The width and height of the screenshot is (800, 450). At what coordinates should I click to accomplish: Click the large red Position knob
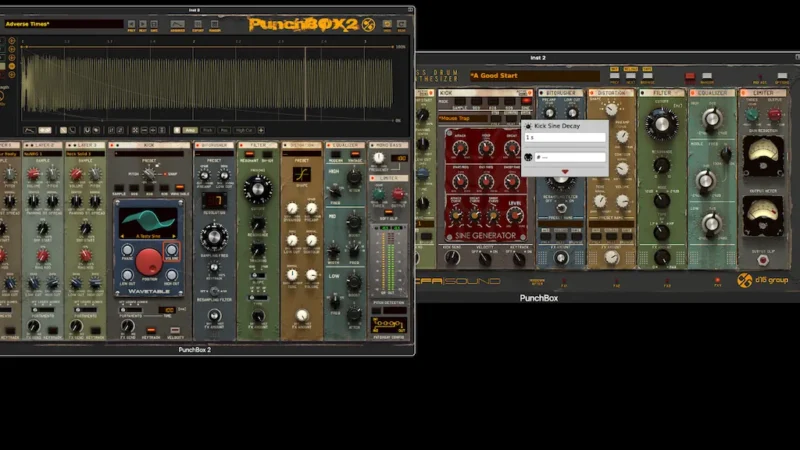pos(149,262)
